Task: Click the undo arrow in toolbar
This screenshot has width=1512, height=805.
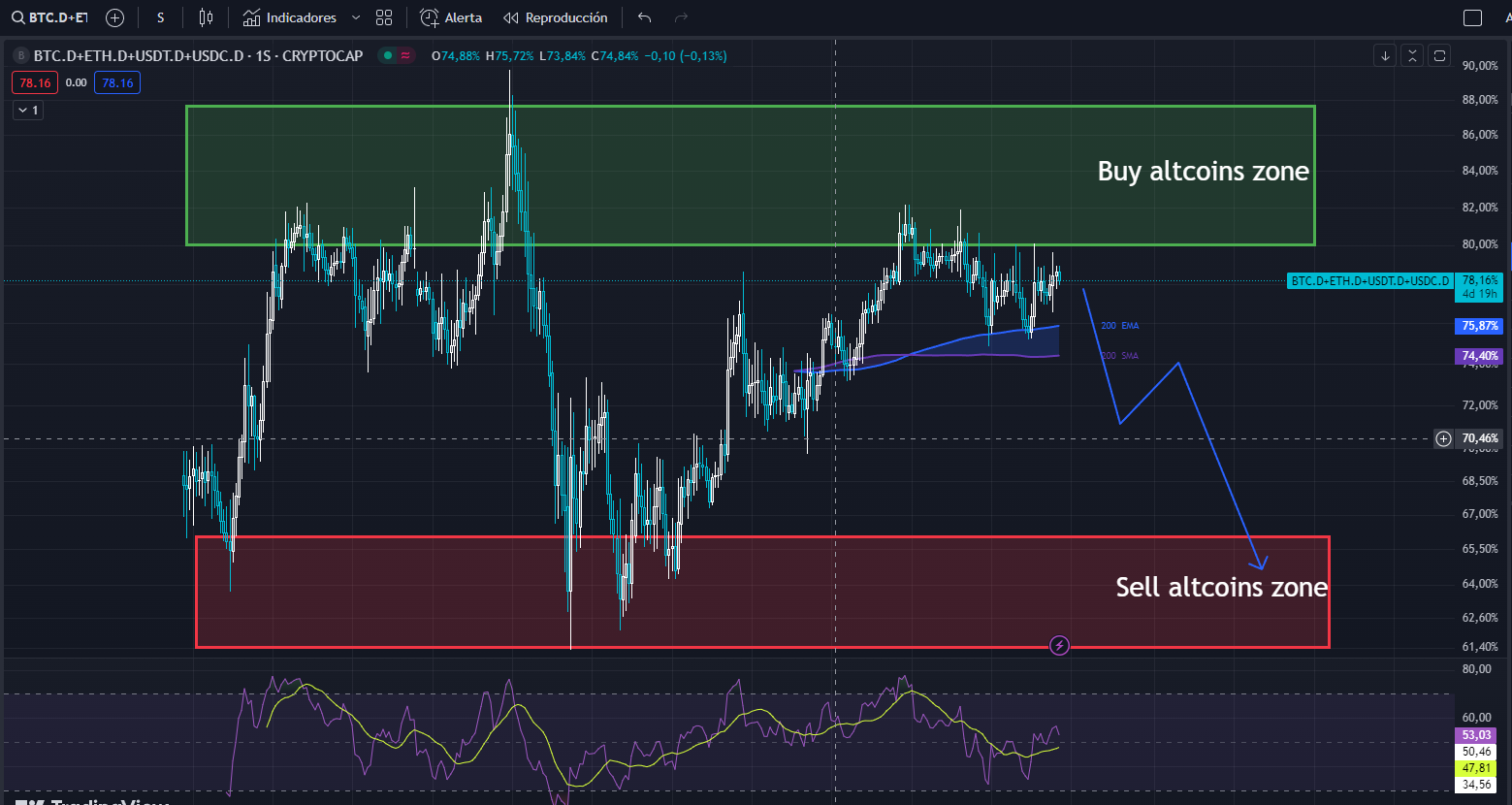Action: (x=645, y=17)
